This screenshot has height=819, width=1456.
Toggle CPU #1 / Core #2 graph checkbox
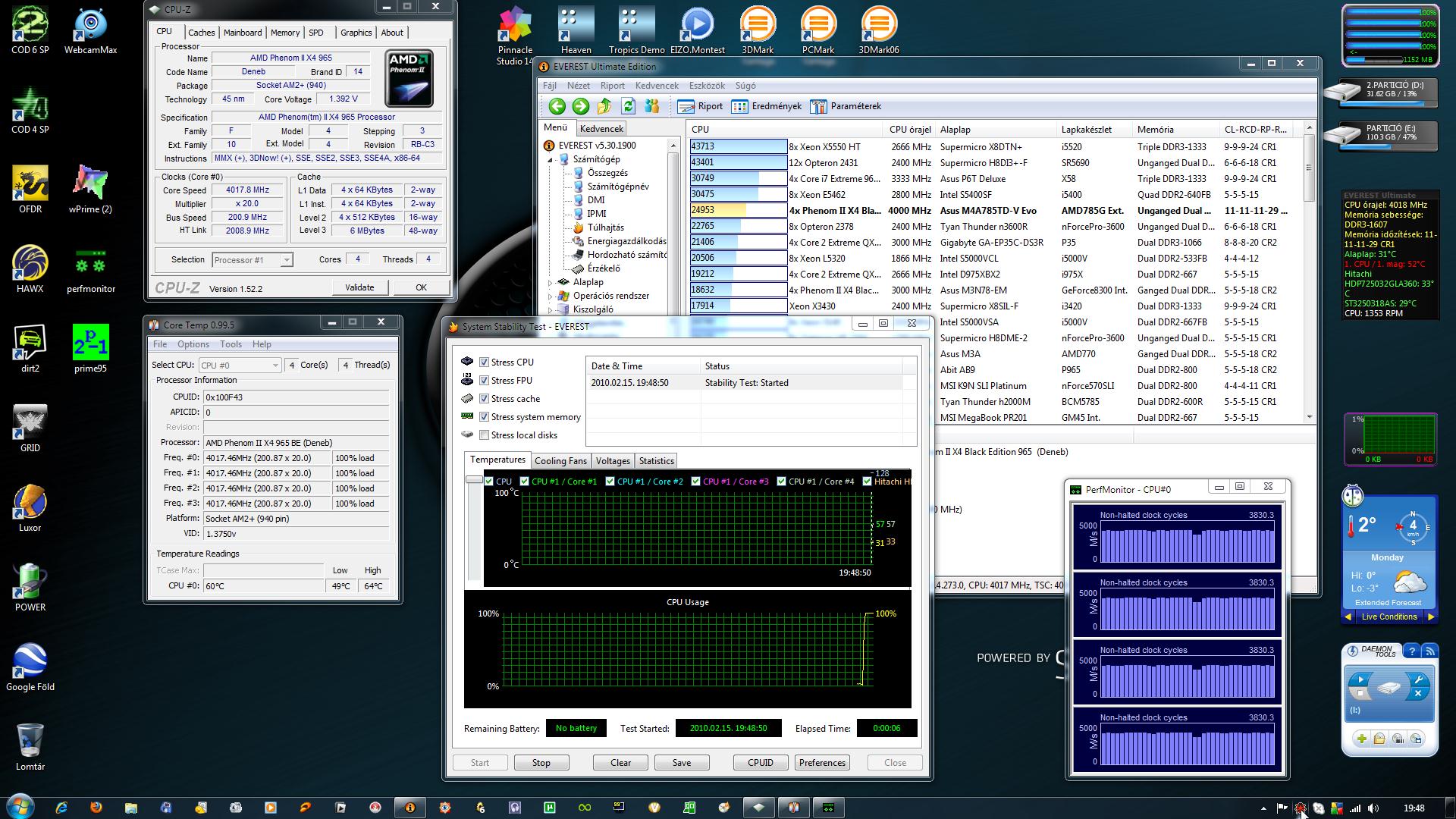610,482
